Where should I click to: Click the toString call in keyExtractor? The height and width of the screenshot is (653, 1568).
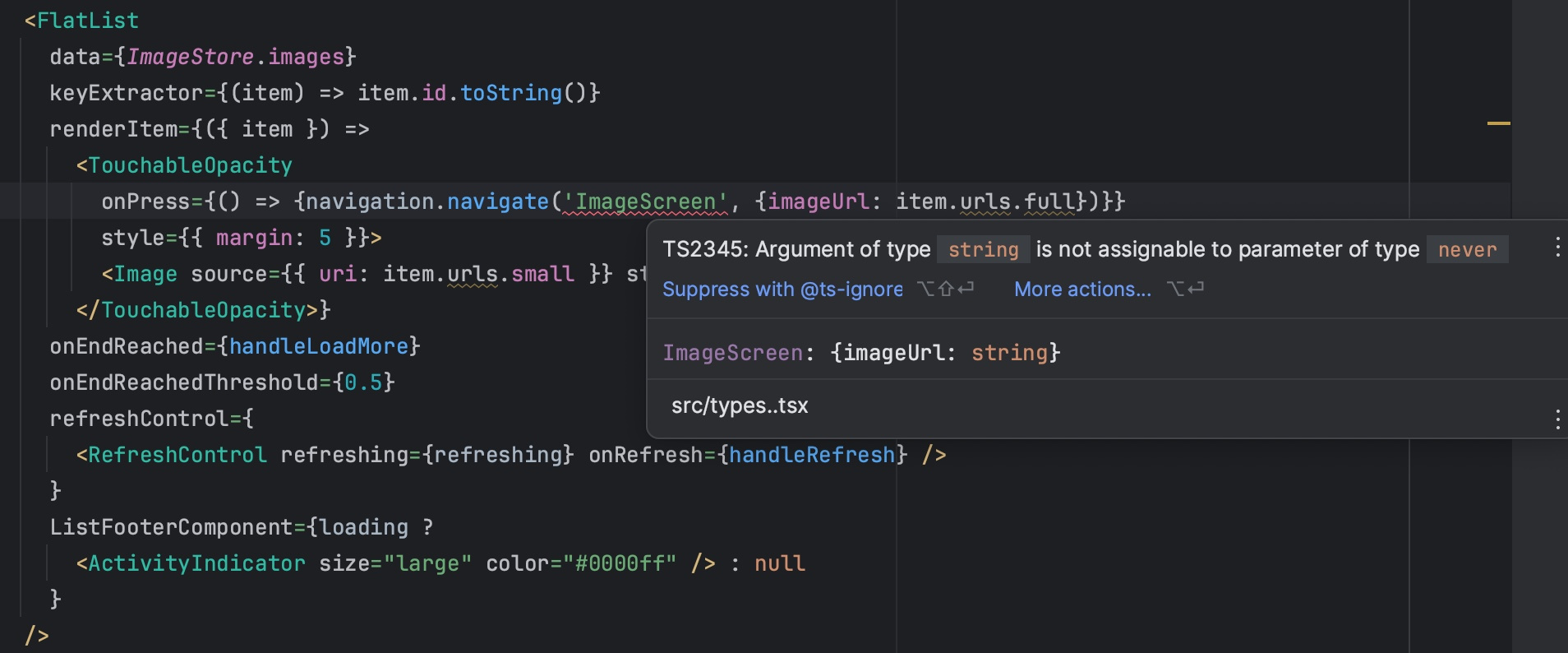(511, 93)
